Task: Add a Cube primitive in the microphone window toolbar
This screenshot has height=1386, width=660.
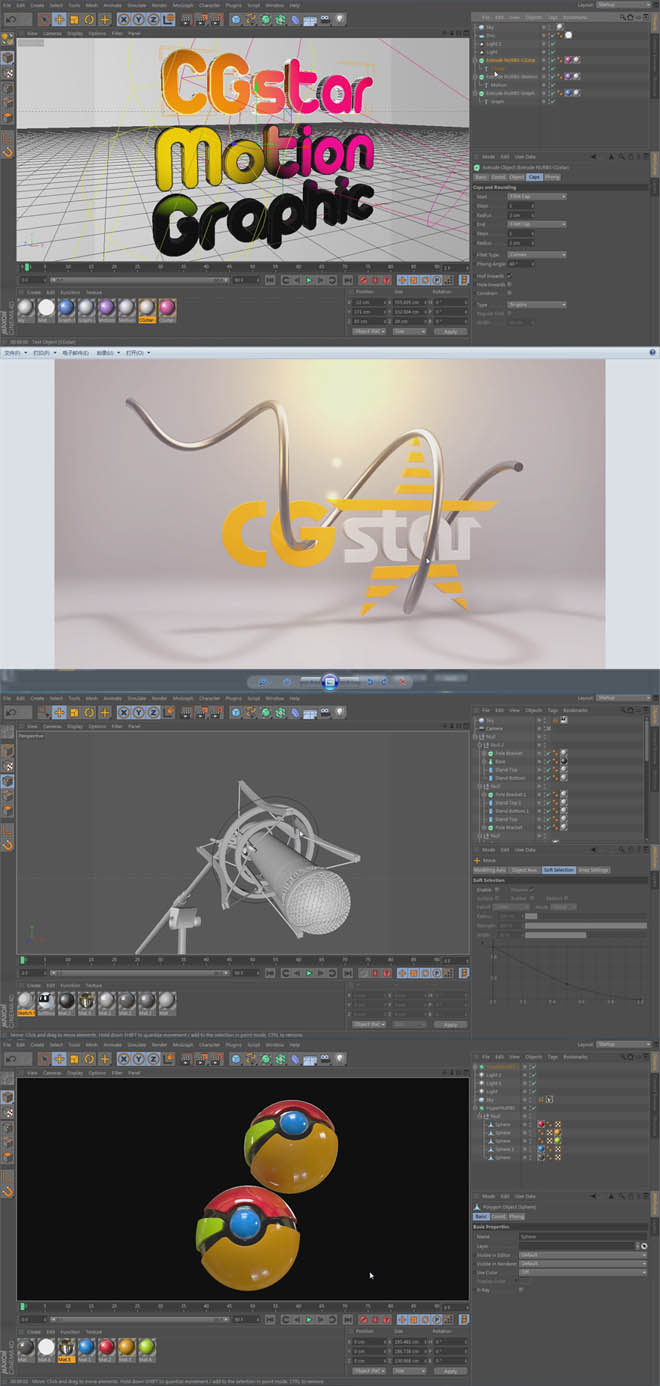Action: pos(236,712)
